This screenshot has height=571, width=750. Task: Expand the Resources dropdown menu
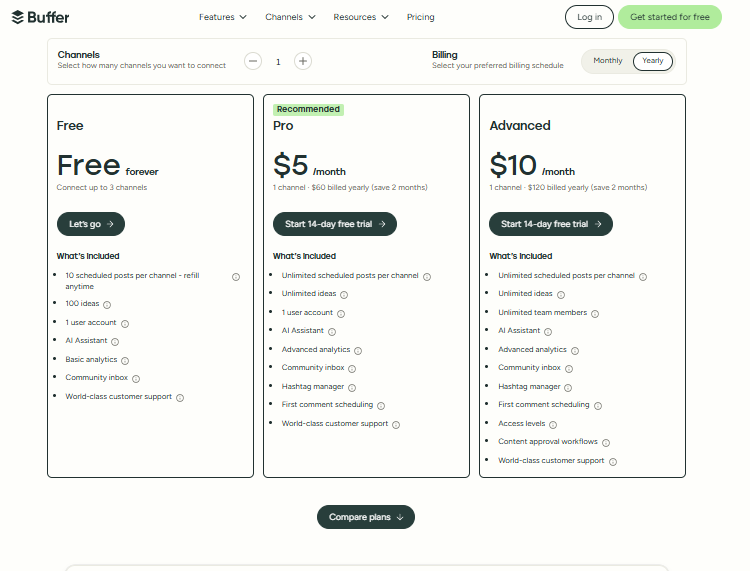pyautogui.click(x=361, y=17)
